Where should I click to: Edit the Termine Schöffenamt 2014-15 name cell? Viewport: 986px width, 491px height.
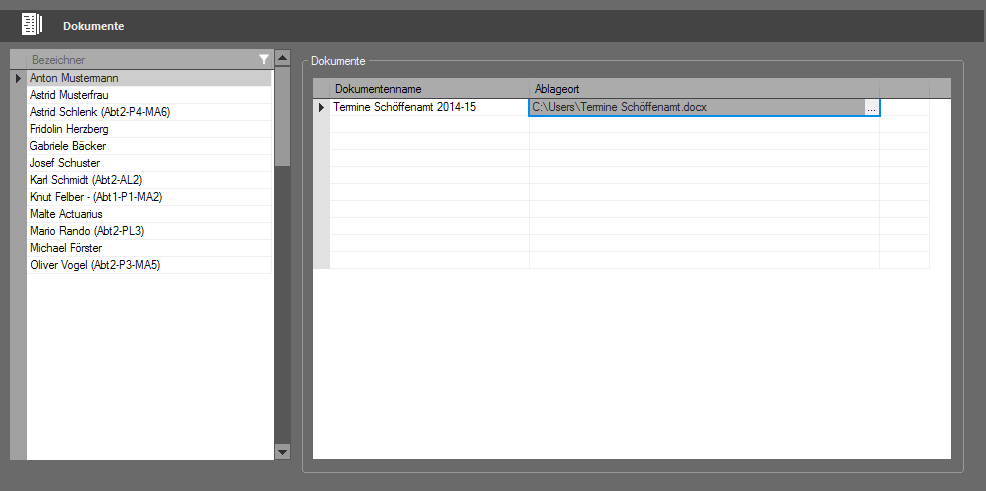click(429, 107)
